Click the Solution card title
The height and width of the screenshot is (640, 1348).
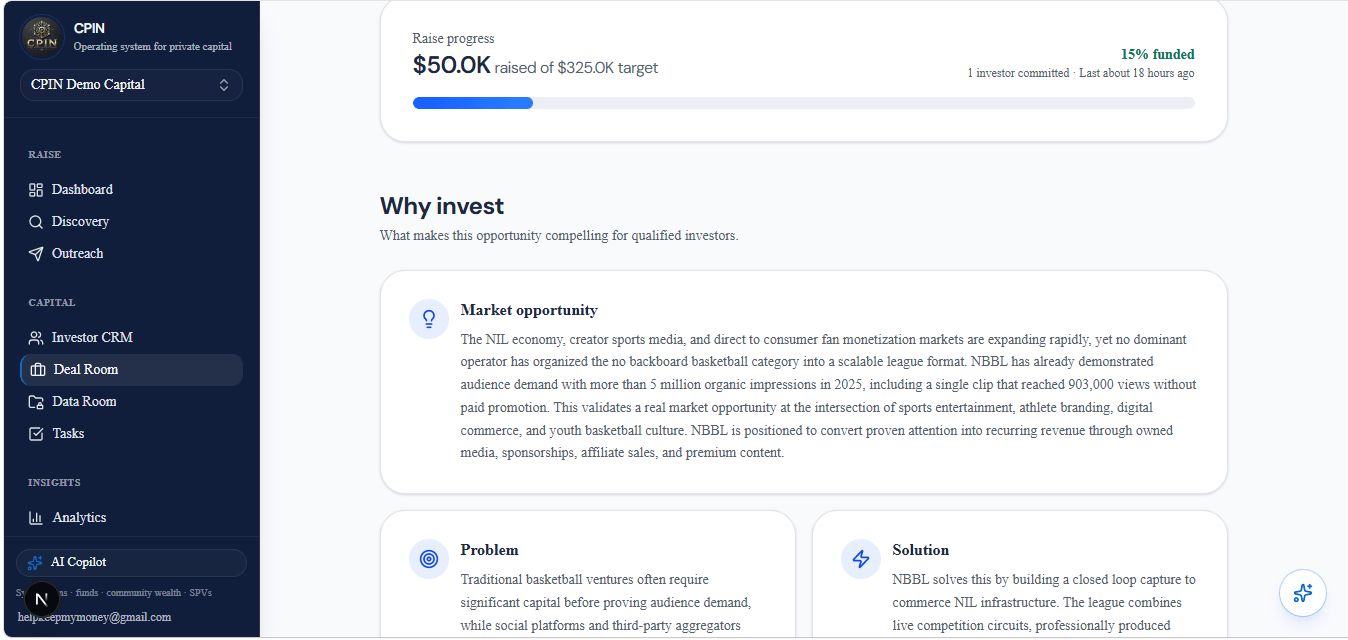[x=920, y=550]
